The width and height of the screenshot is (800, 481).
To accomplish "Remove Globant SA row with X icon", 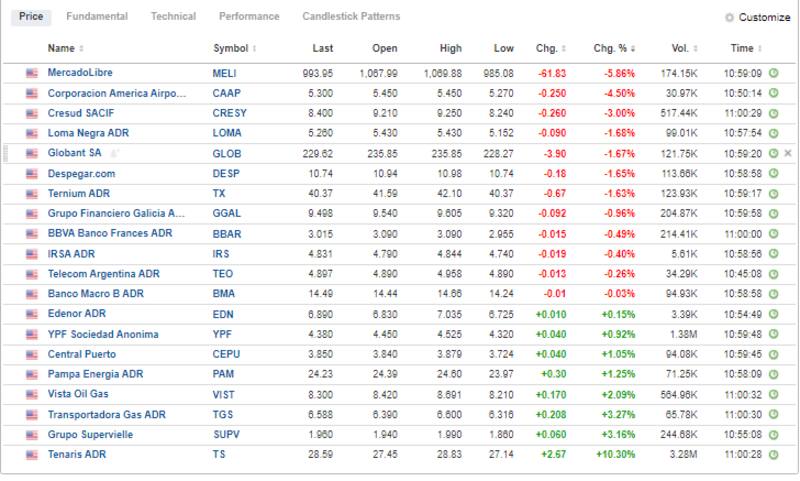I will (x=788, y=153).
